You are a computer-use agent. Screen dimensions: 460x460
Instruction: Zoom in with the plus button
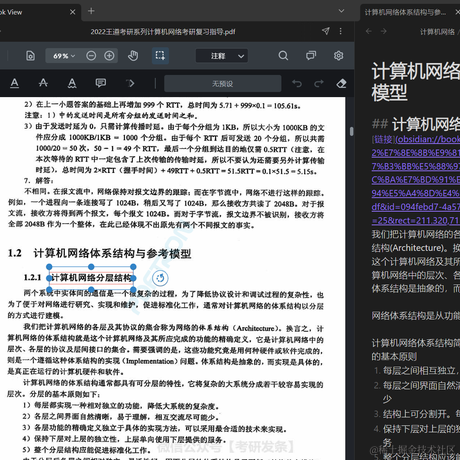click(109, 56)
